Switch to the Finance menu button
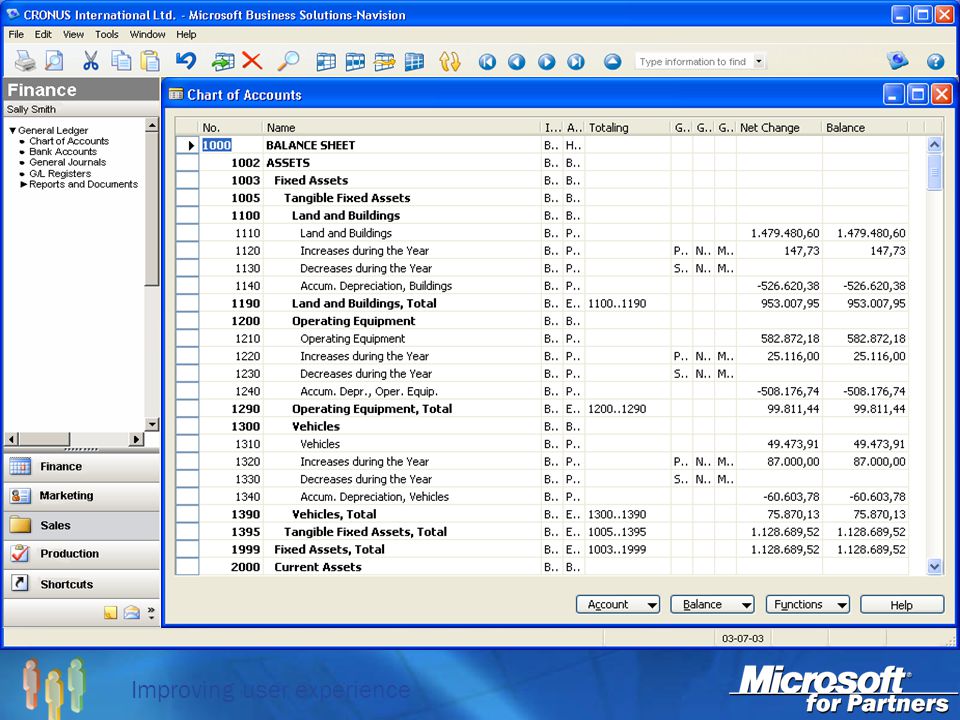This screenshot has width=960, height=720. (82, 467)
